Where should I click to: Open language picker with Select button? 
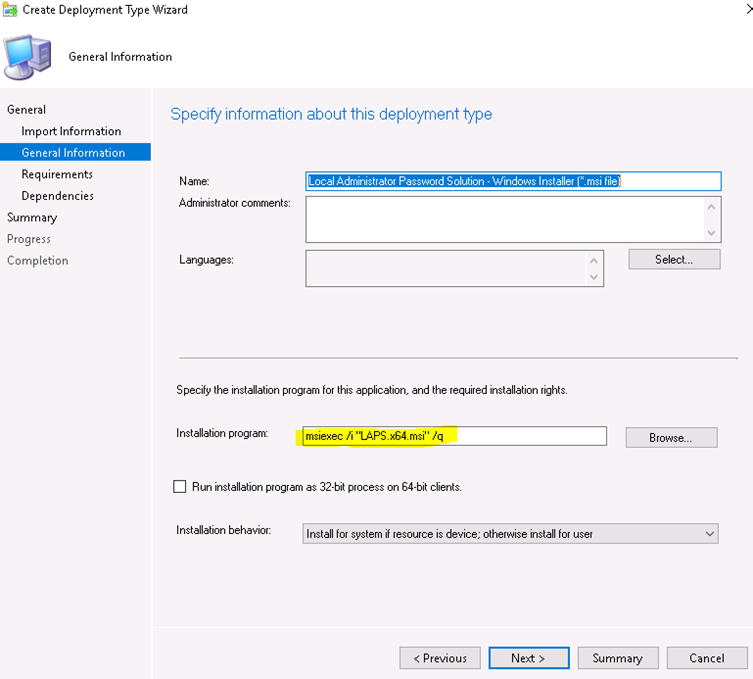(x=674, y=259)
